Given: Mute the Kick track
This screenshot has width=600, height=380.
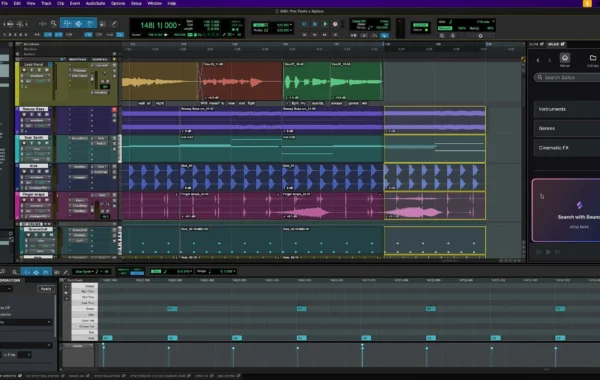Looking at the screenshot, I should click(47, 171).
